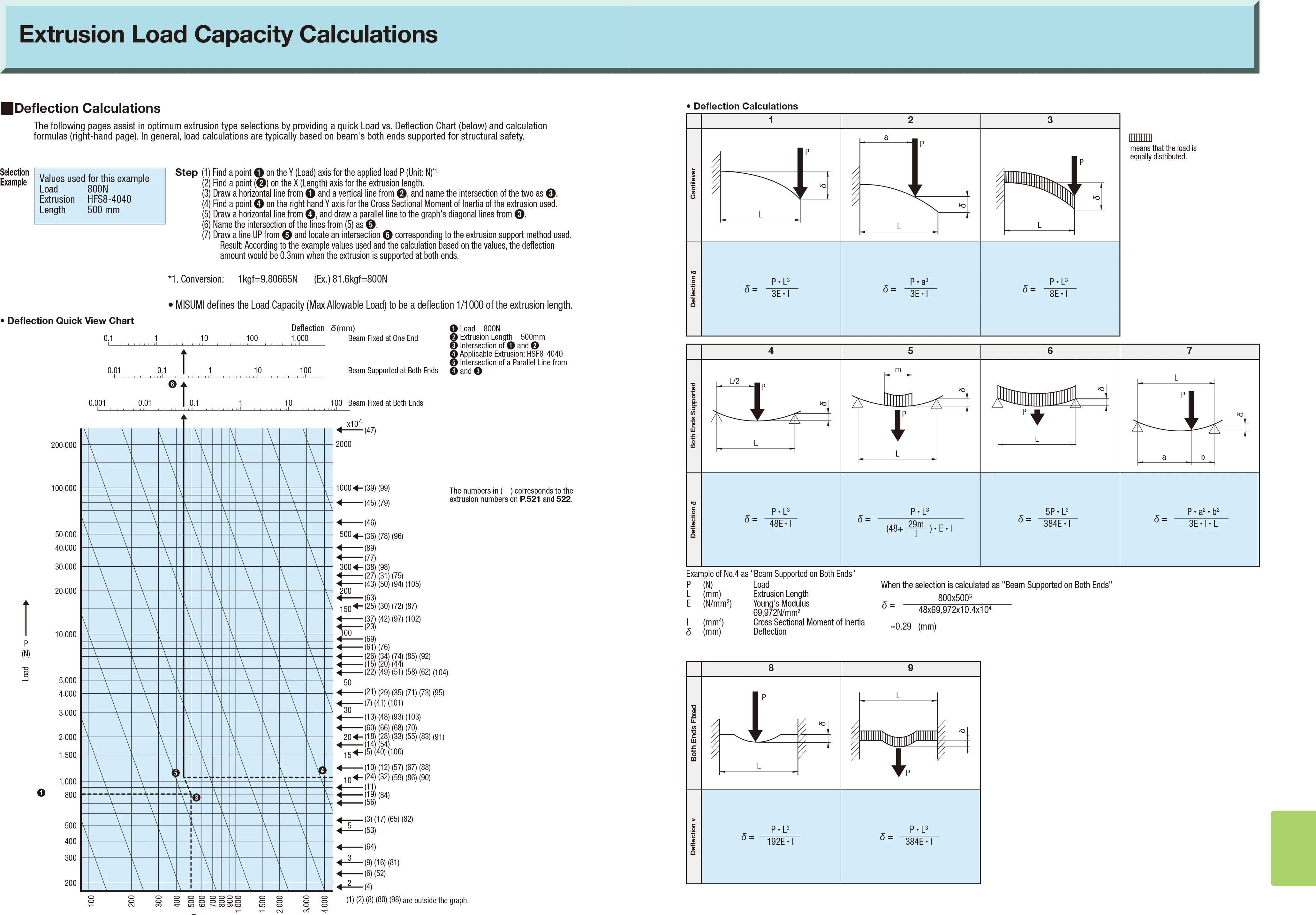
Task: Click circled marker 3 on the chart
Action: click(x=196, y=798)
